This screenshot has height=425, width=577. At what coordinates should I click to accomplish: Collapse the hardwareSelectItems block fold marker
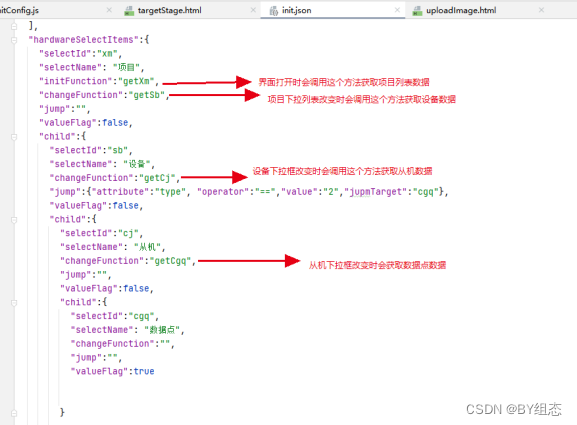(14, 40)
